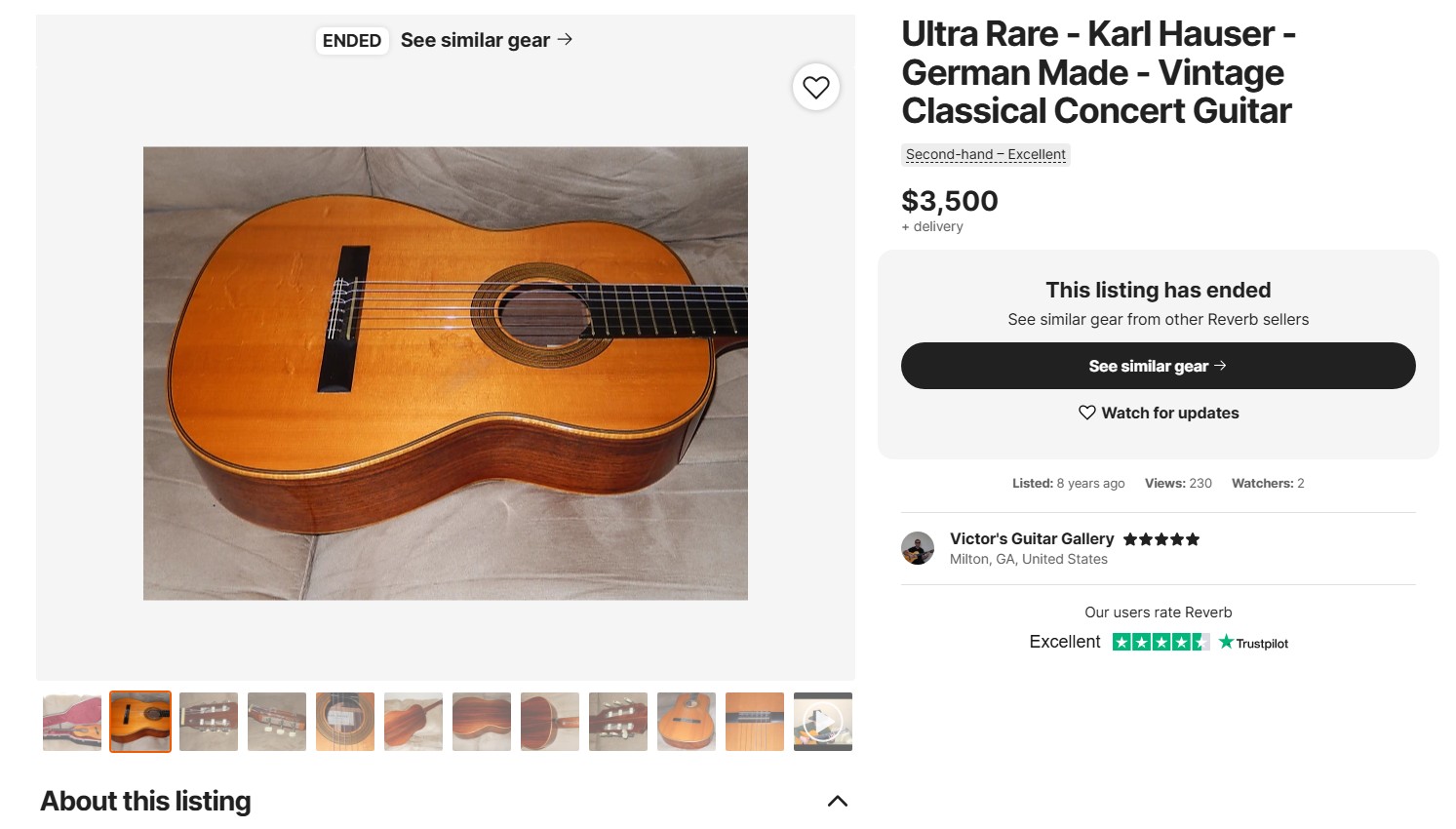Screen dimensions: 1456x829
Task: Open Victor's Guitar Gallery shop page
Action: (1031, 538)
